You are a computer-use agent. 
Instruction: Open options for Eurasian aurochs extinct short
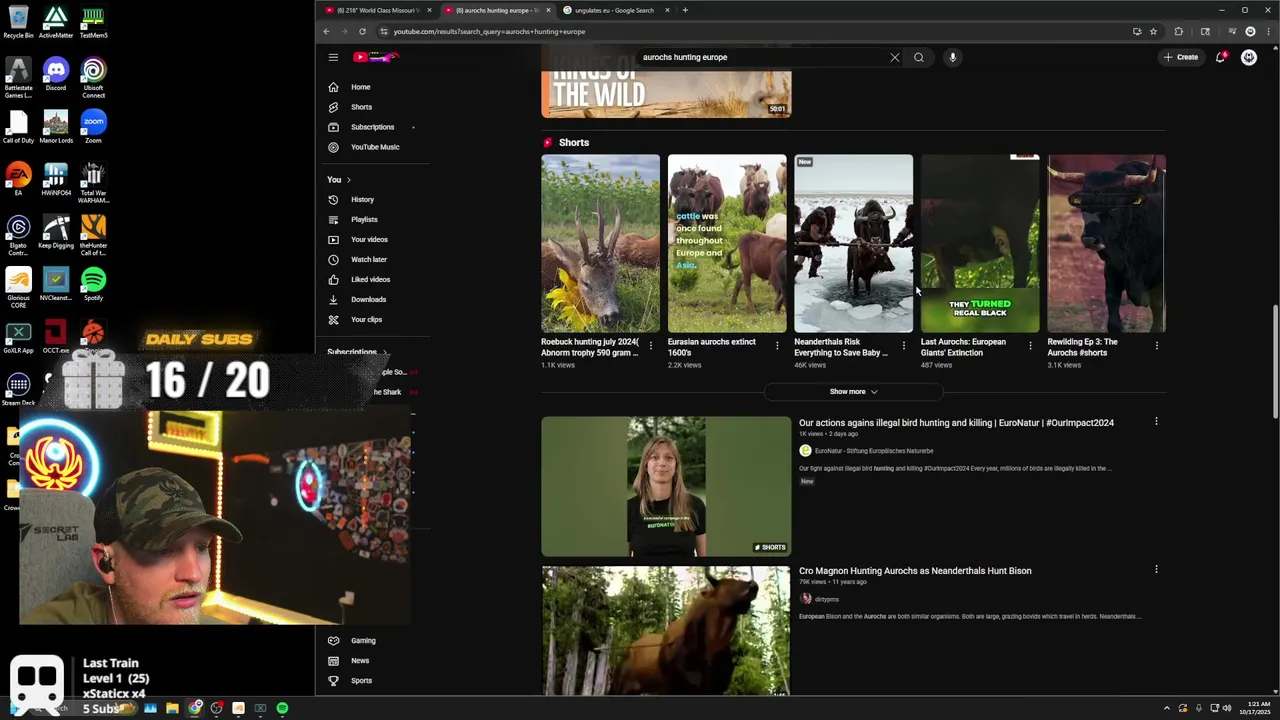pyautogui.click(x=777, y=346)
